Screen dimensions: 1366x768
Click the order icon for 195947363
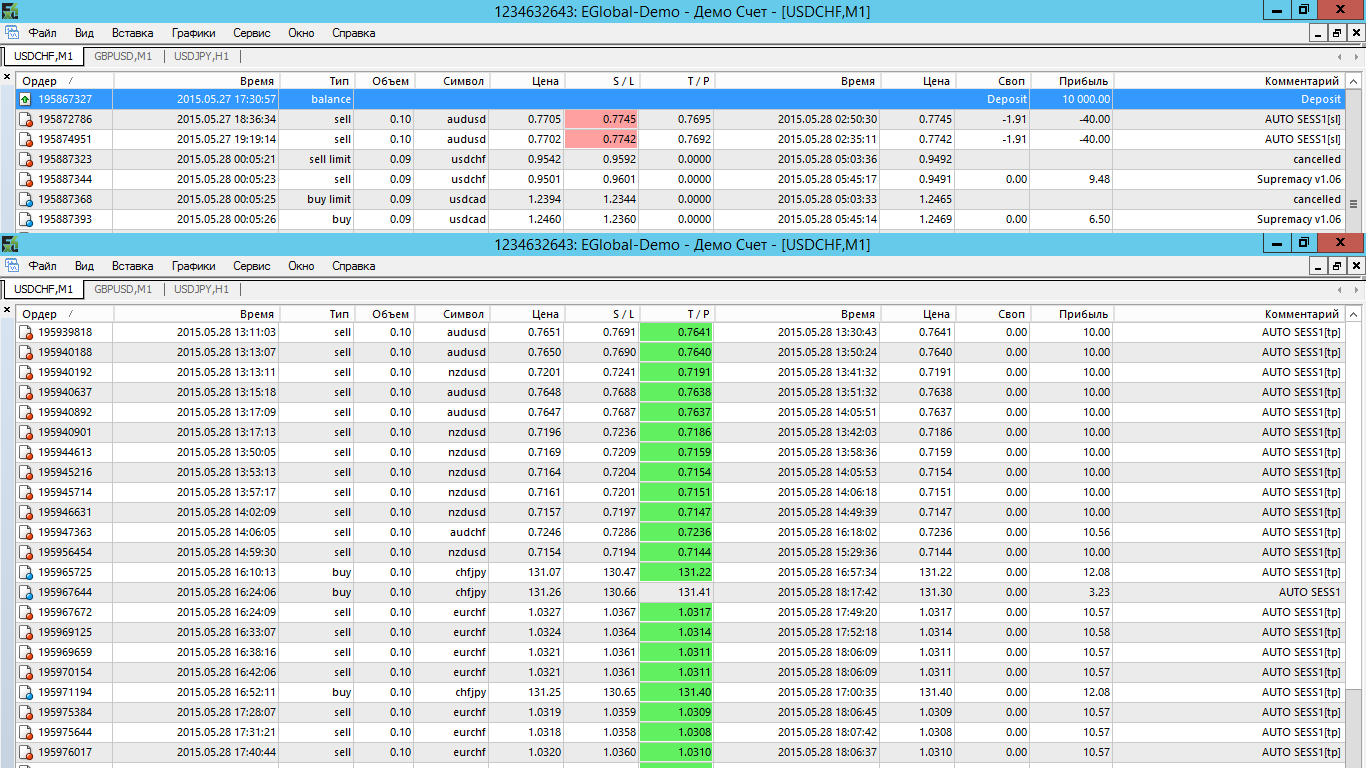point(26,532)
